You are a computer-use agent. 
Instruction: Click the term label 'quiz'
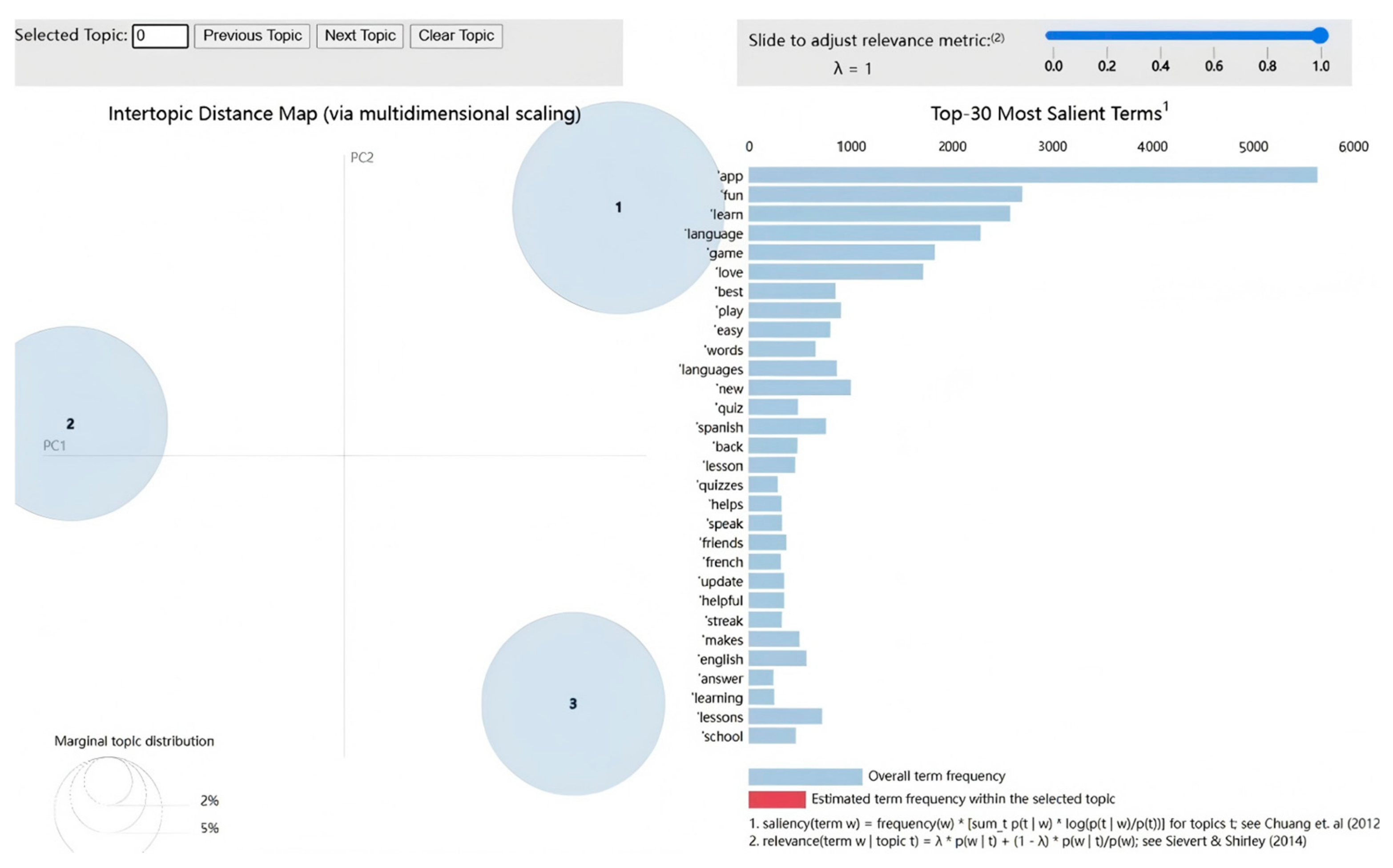tap(729, 408)
